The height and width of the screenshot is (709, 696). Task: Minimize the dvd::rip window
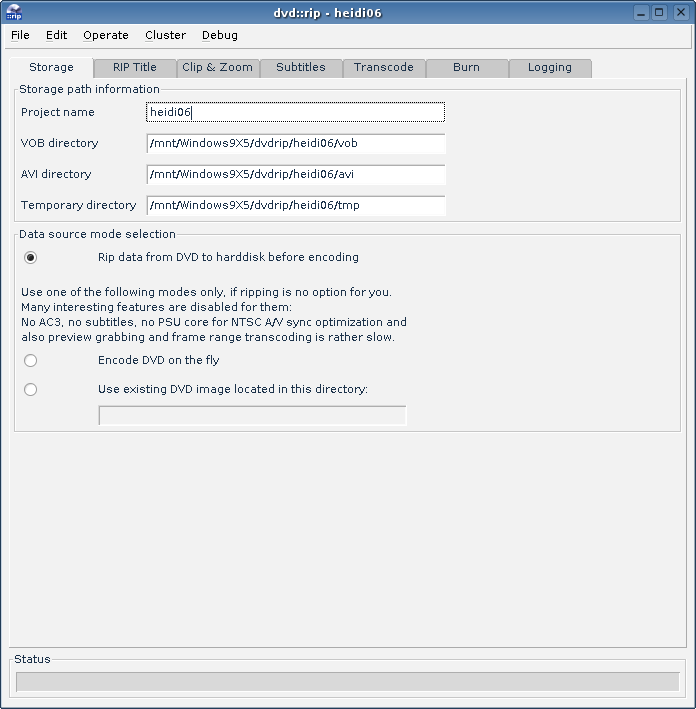click(x=641, y=12)
